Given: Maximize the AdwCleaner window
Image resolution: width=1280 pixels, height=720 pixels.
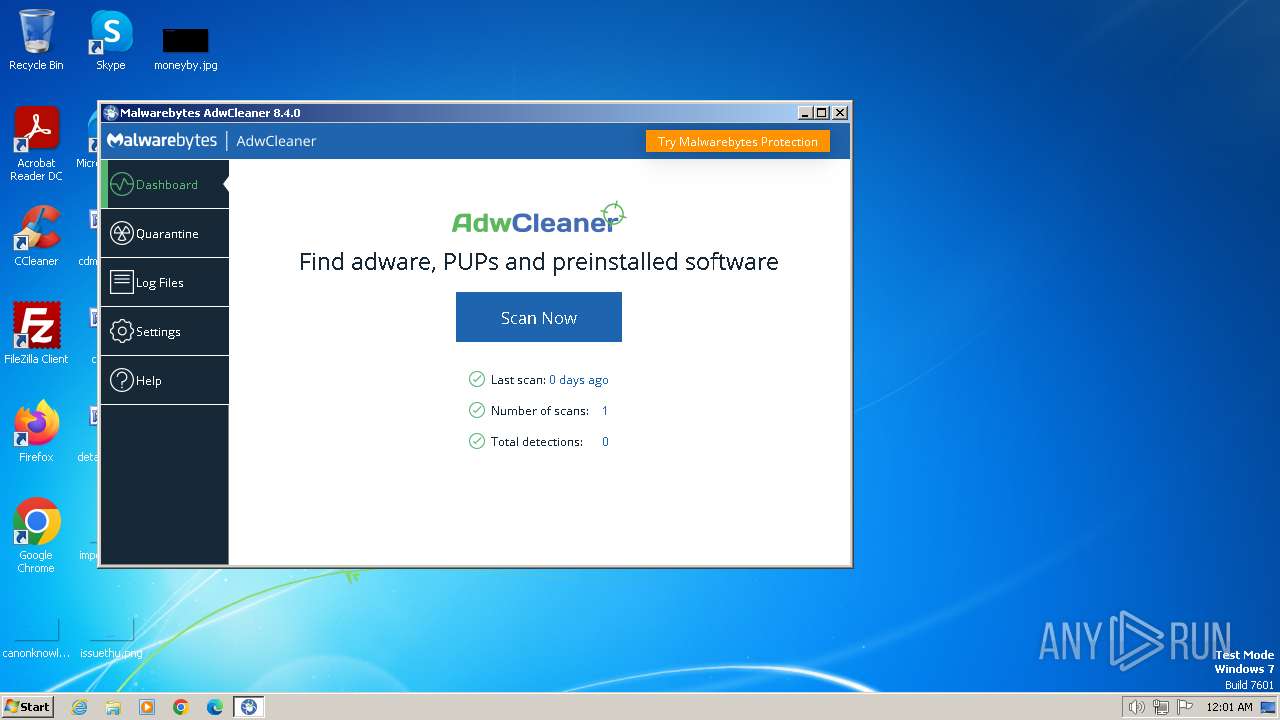Looking at the screenshot, I should click(x=822, y=113).
